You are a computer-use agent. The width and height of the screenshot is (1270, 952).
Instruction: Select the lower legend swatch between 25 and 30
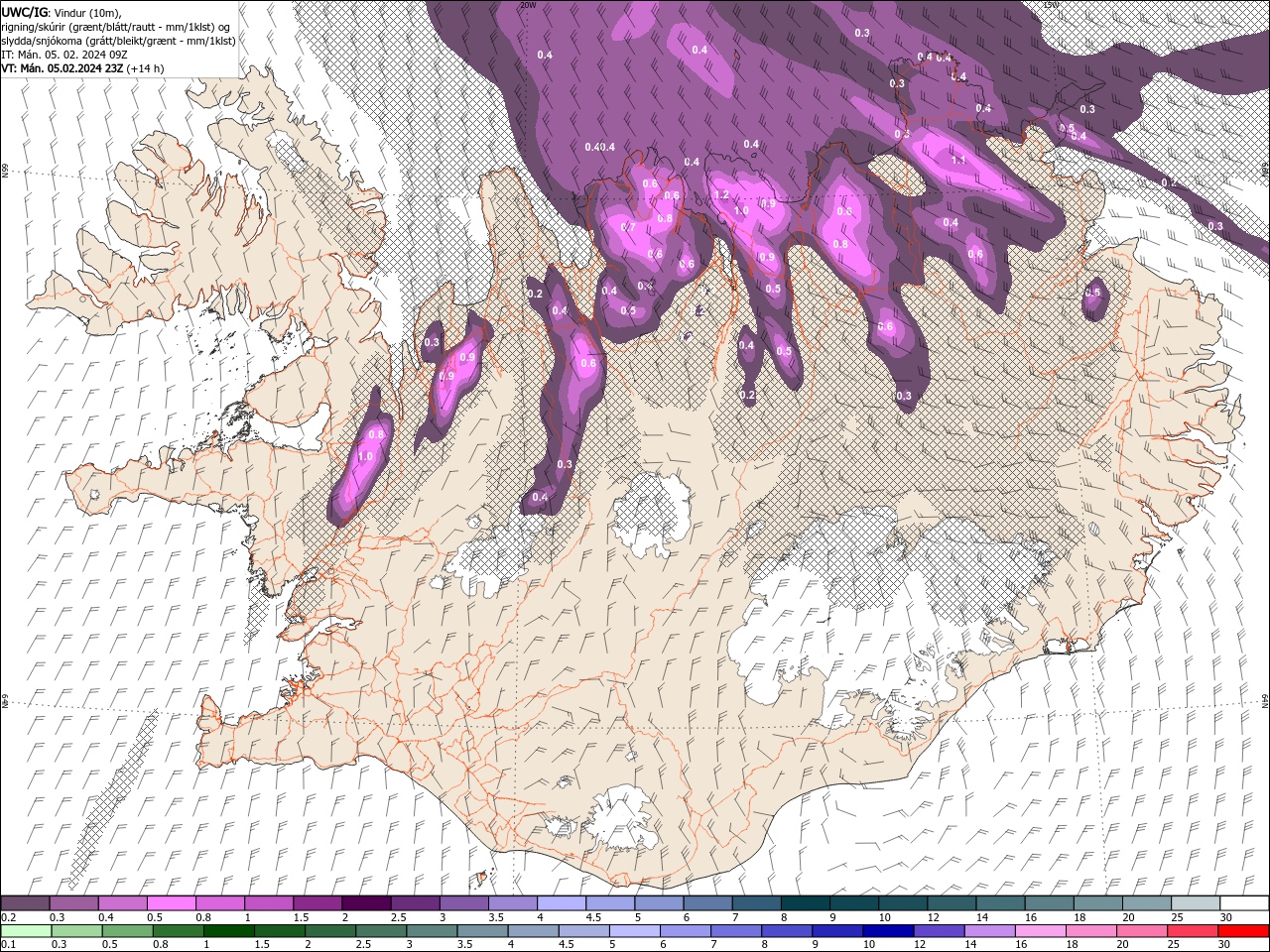click(1191, 931)
